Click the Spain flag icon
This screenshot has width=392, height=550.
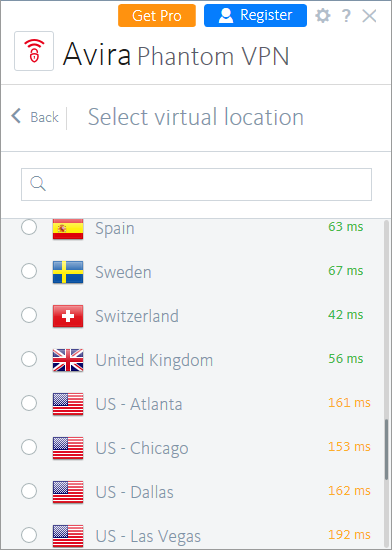tap(68, 228)
